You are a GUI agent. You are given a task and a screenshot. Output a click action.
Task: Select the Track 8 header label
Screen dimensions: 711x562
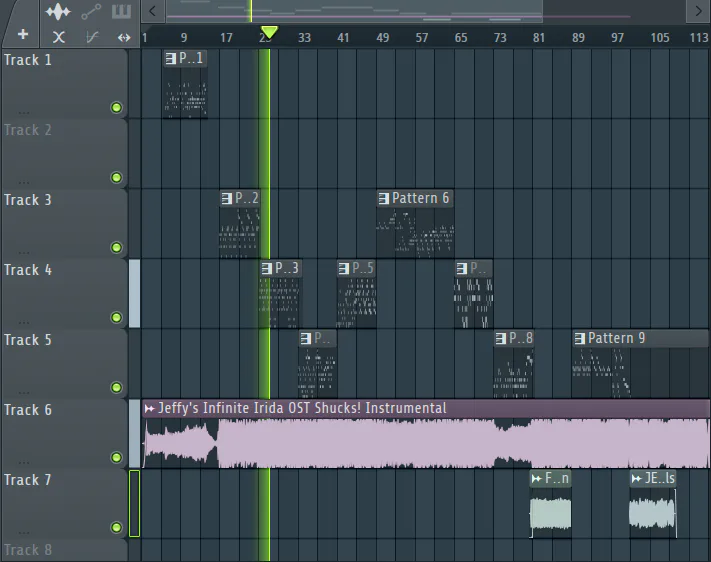point(28,550)
